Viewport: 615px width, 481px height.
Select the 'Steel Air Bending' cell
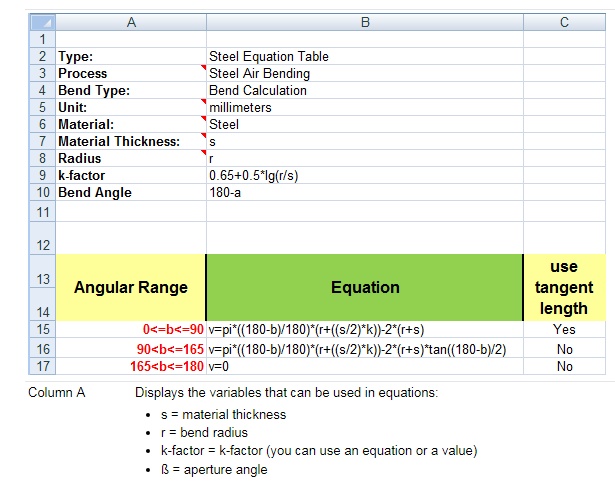click(x=365, y=73)
